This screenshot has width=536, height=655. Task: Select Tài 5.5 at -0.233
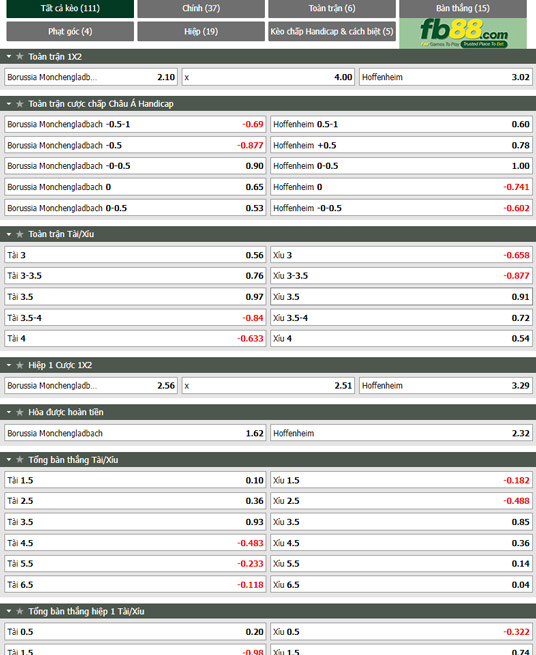pyautogui.click(x=135, y=564)
